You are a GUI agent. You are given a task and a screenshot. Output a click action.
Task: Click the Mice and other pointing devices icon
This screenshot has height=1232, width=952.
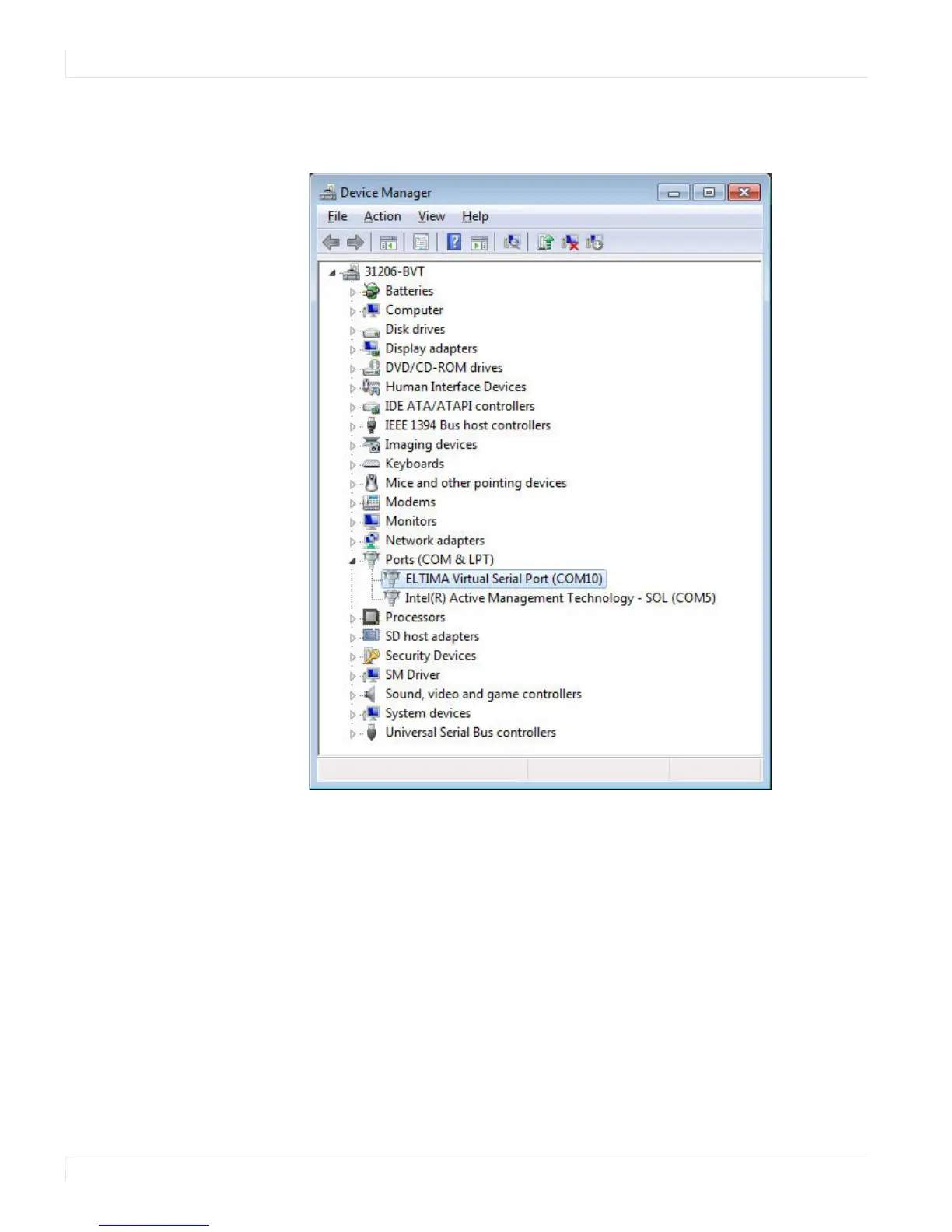coord(371,483)
